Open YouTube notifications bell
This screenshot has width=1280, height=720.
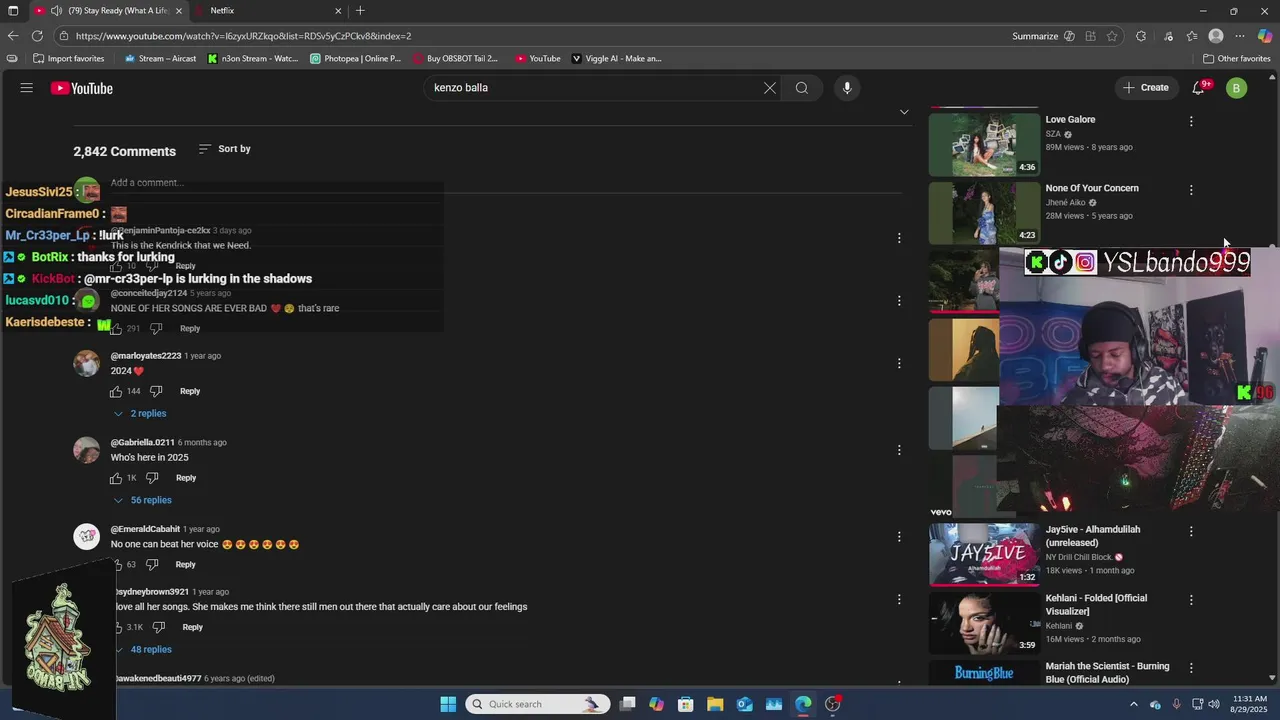point(1198,88)
